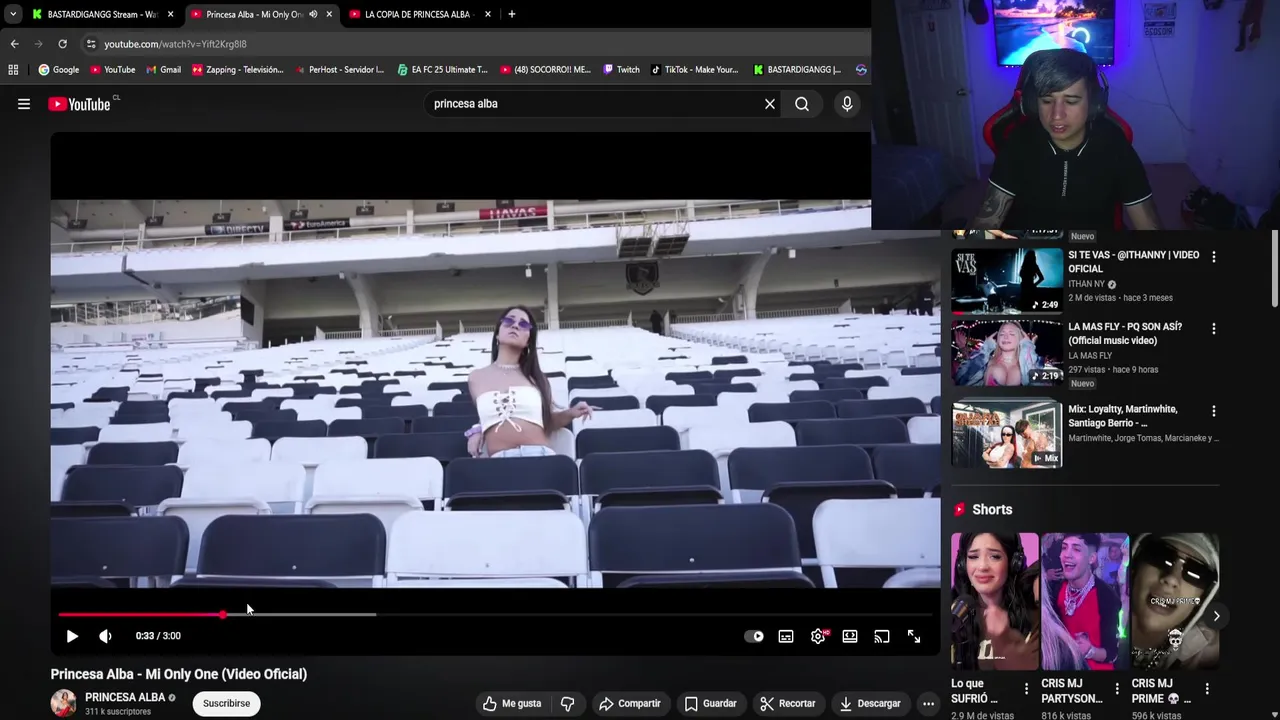The image size is (1280, 720).
Task: Clip the video with Recortar
Action: pyautogui.click(x=787, y=703)
